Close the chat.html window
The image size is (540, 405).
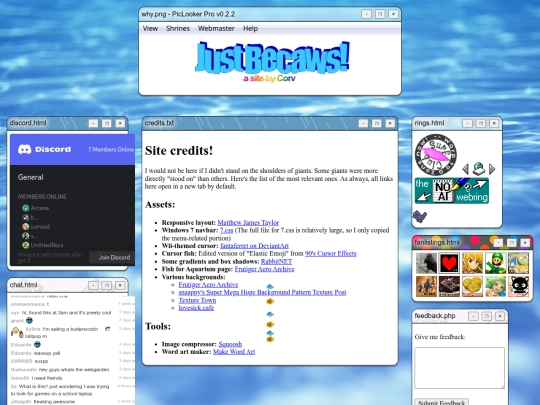(x=120, y=285)
